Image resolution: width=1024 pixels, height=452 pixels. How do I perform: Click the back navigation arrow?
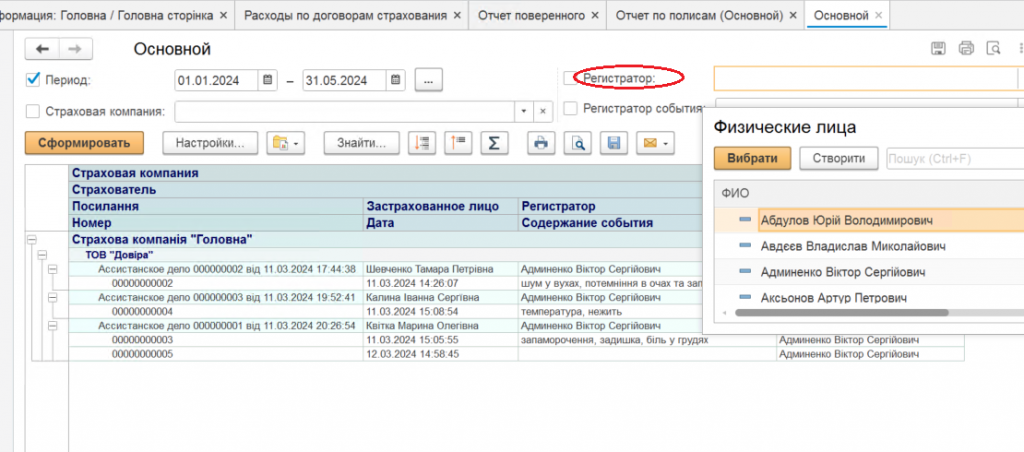pyautogui.click(x=44, y=50)
